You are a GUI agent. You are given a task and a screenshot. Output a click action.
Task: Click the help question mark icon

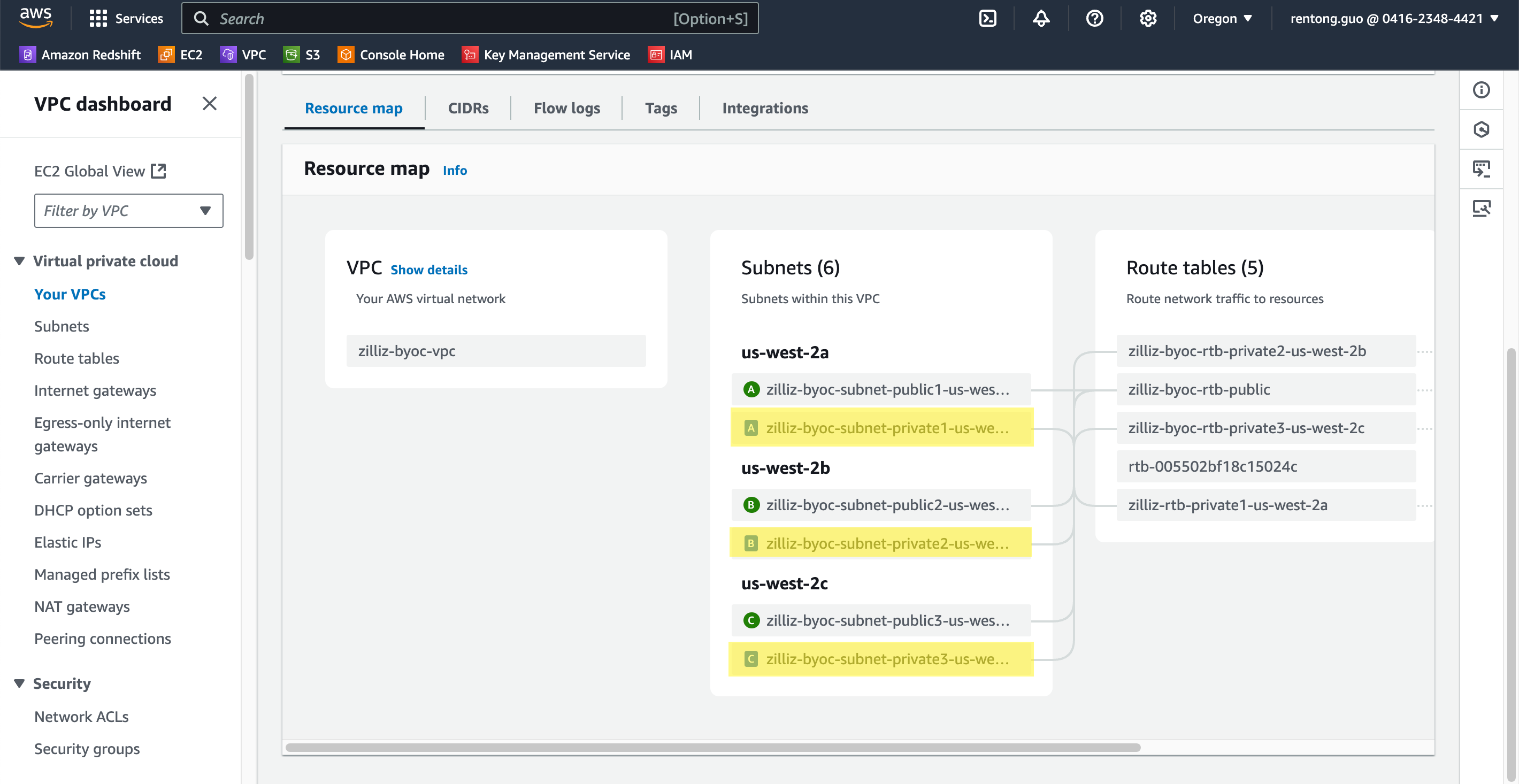click(x=1094, y=18)
